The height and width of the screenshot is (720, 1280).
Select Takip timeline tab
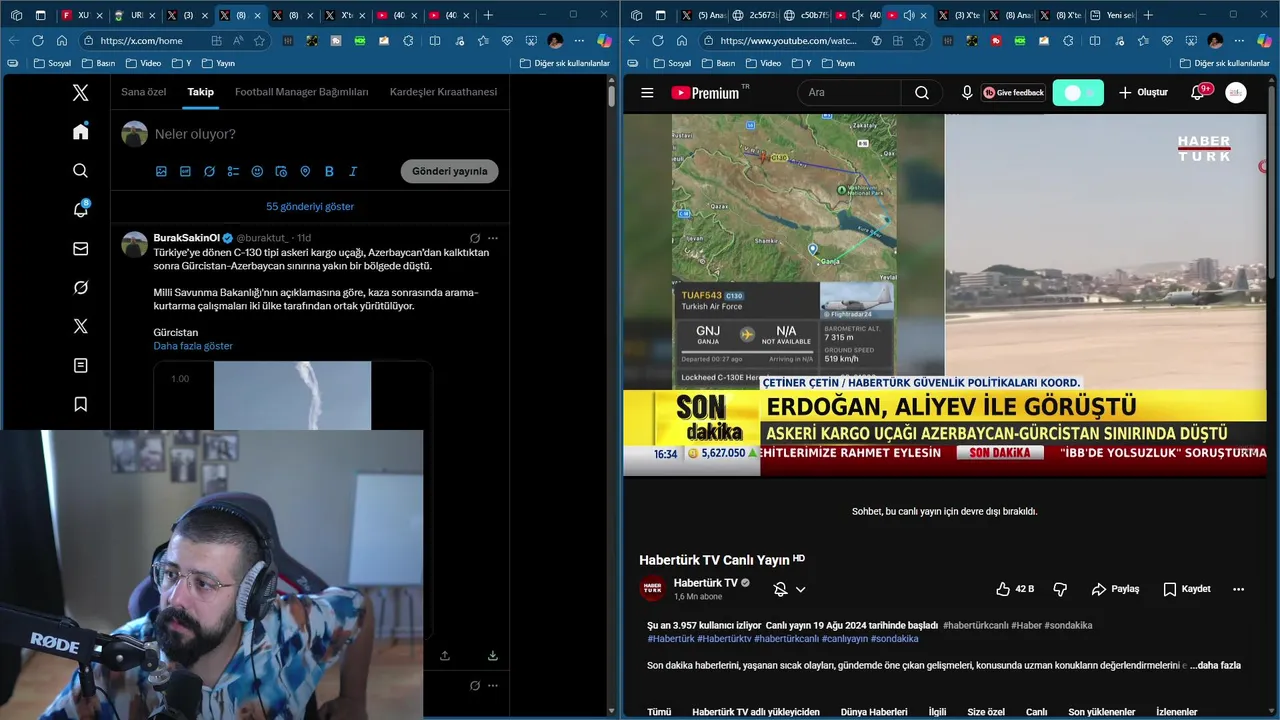200,92
